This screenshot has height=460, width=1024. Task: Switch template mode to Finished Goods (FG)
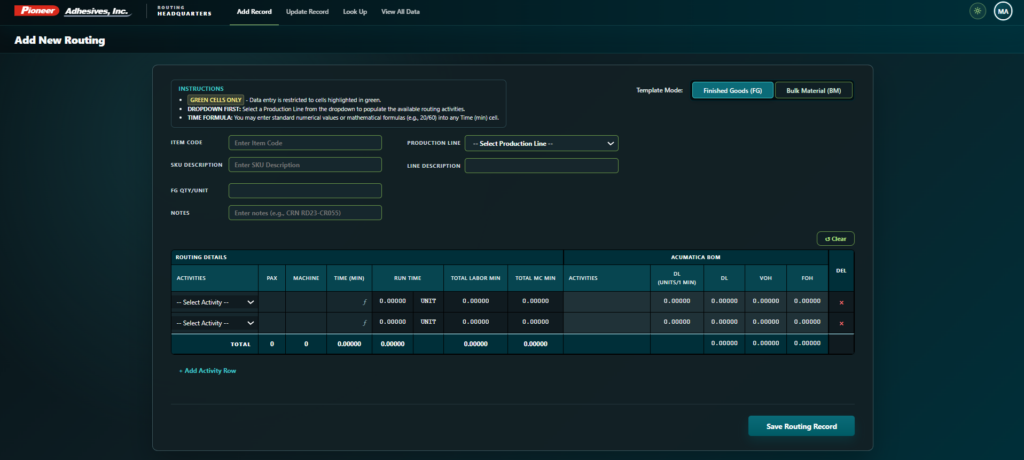[x=733, y=90]
